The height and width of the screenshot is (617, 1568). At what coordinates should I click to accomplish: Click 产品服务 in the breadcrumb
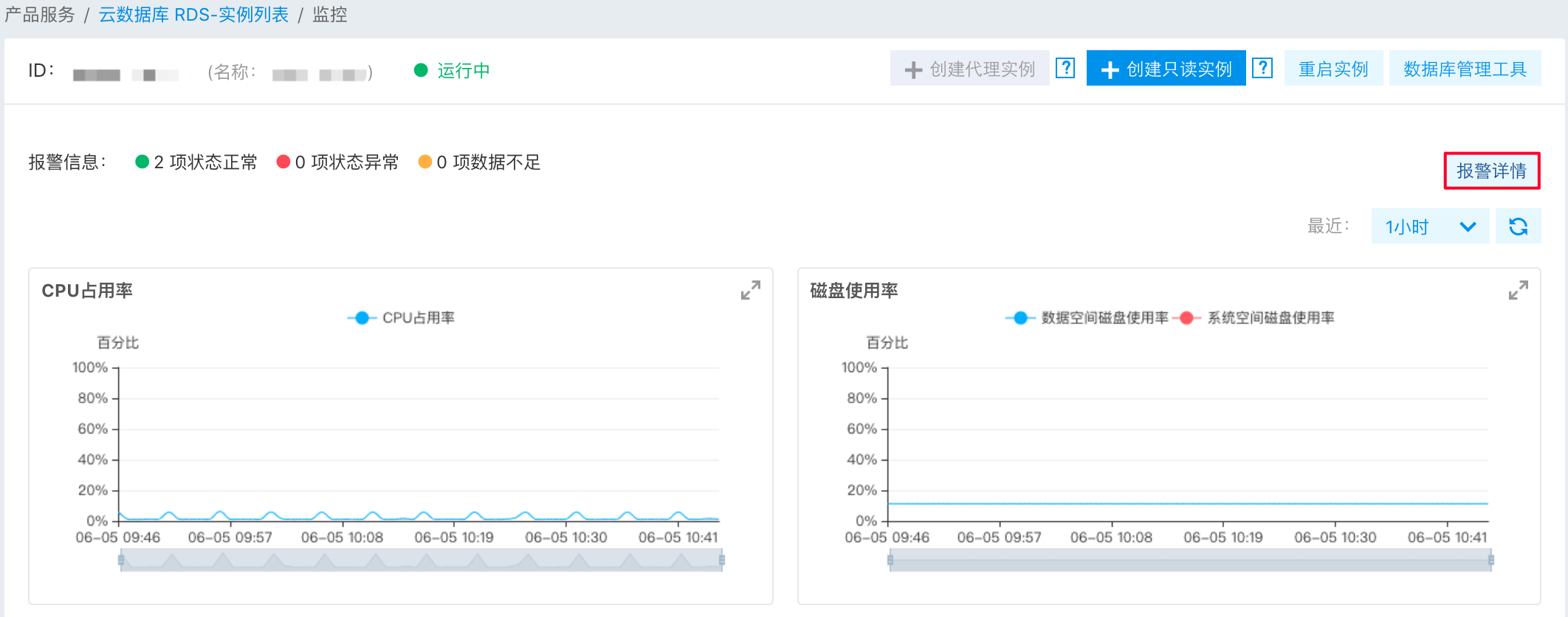coord(40,15)
